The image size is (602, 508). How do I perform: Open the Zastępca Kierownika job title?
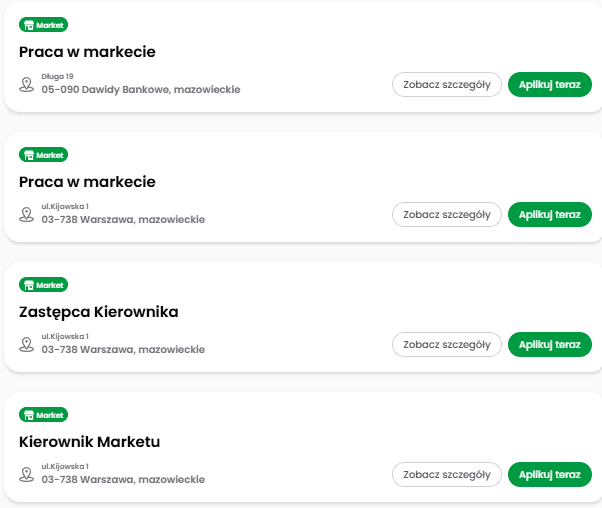tap(99, 312)
